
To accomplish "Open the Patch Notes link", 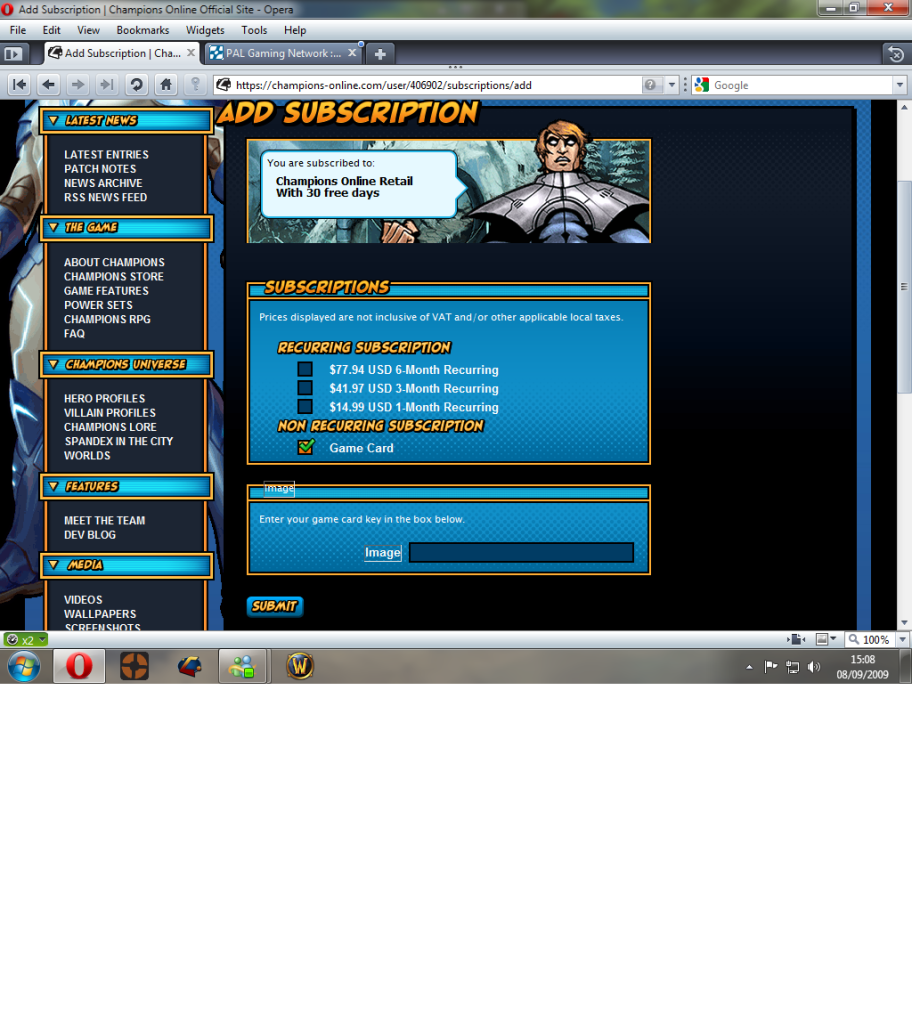I will point(100,169).
